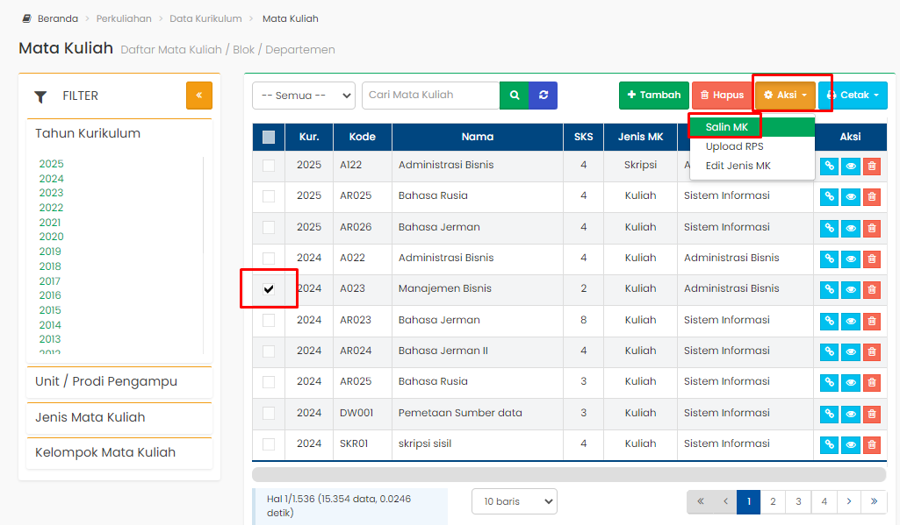Image resolution: width=900 pixels, height=525 pixels.
Task: Click the green Tambah button
Action: (x=653, y=95)
